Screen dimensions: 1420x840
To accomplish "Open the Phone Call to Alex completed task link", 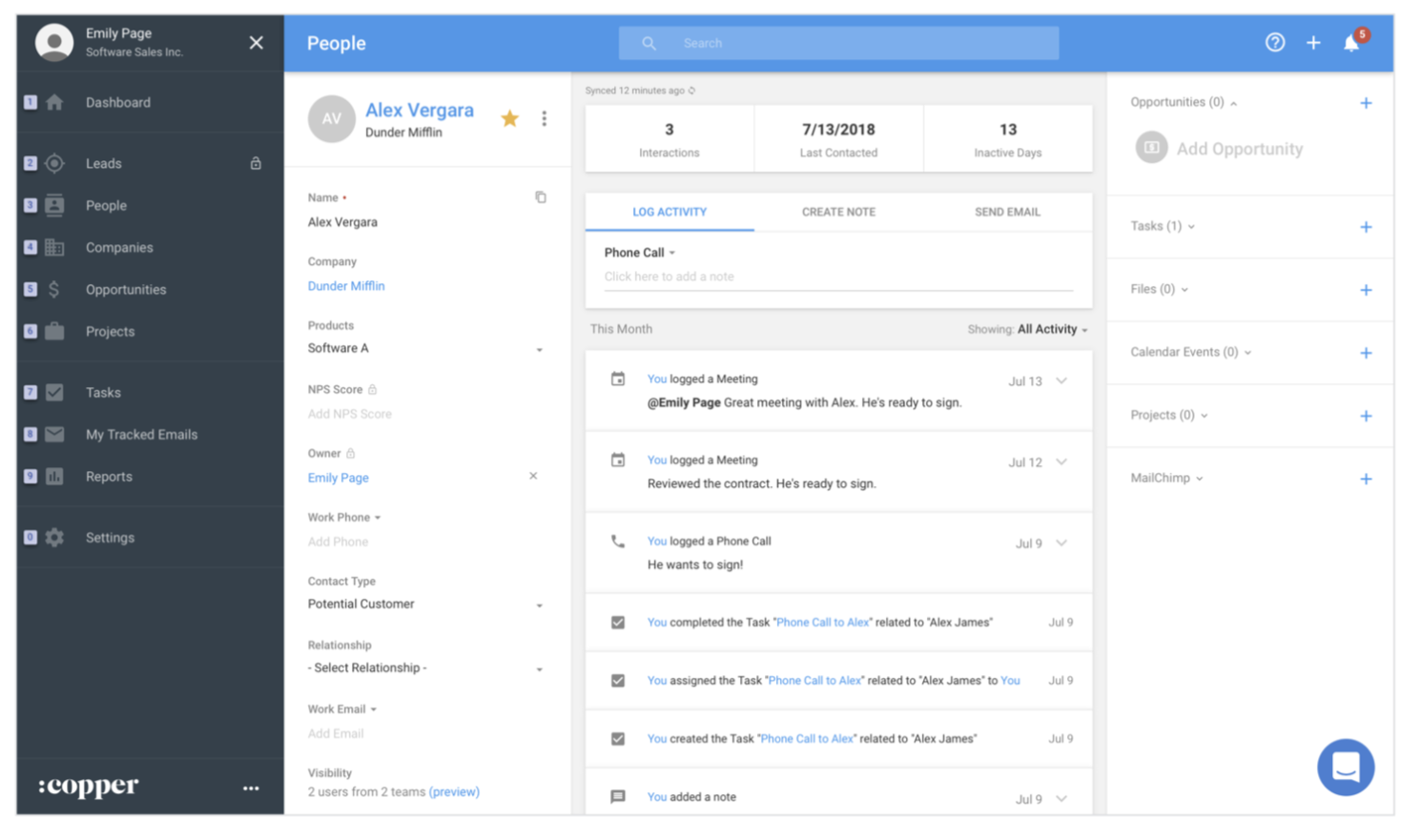I will (823, 623).
